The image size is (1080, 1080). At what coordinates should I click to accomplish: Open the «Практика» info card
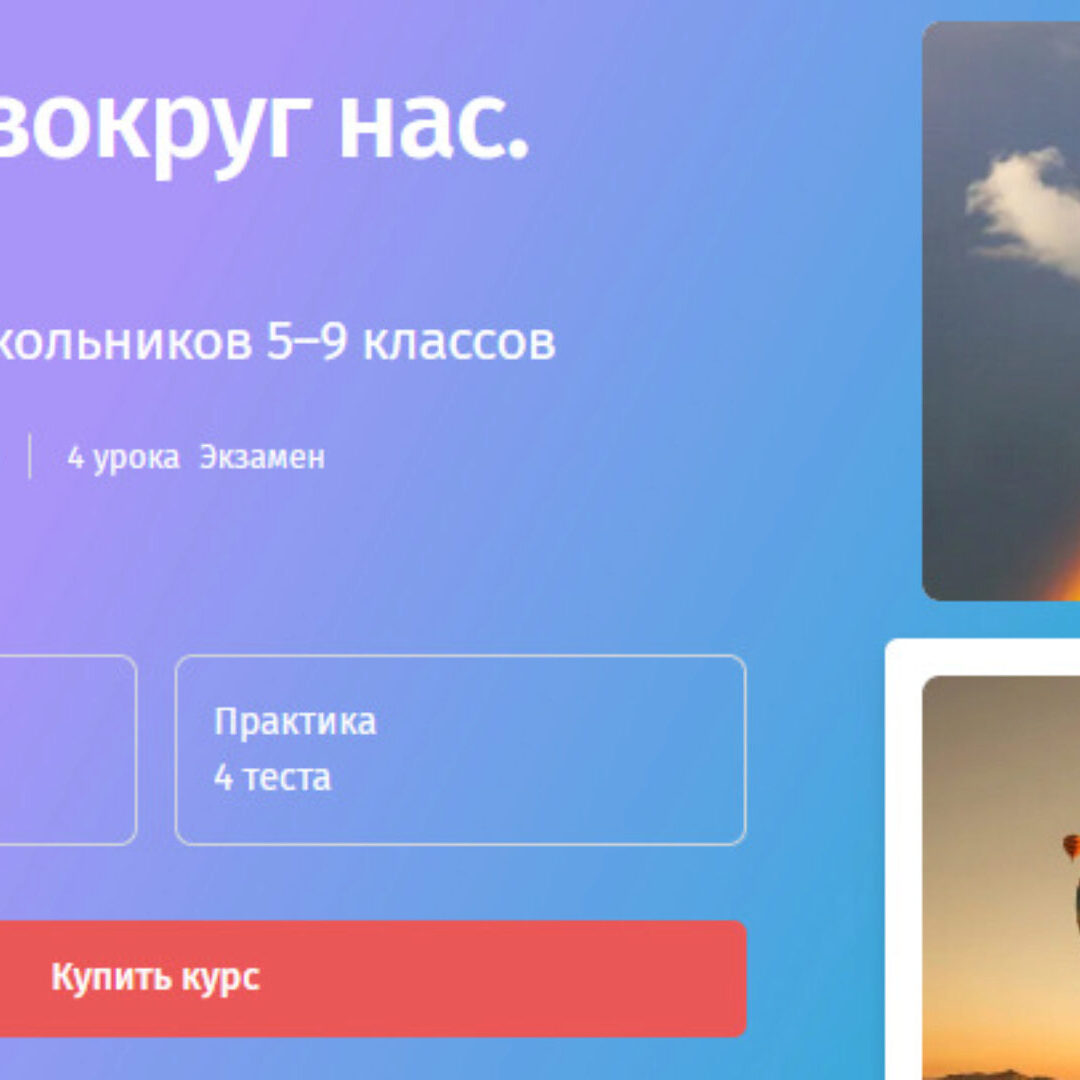[461, 750]
